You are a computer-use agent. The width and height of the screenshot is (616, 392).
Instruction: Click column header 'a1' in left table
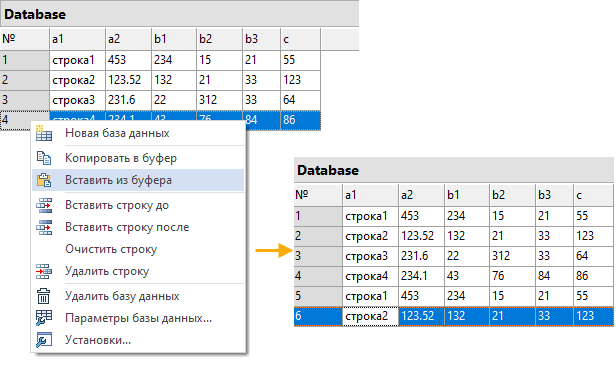[77, 39]
